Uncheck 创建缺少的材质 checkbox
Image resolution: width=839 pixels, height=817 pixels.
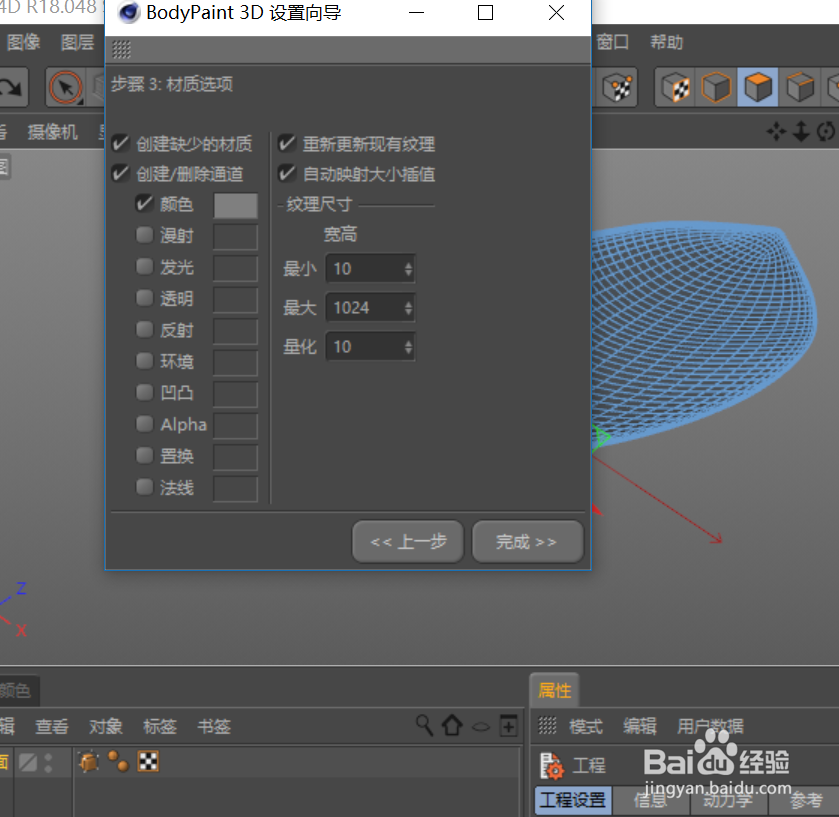pos(120,143)
